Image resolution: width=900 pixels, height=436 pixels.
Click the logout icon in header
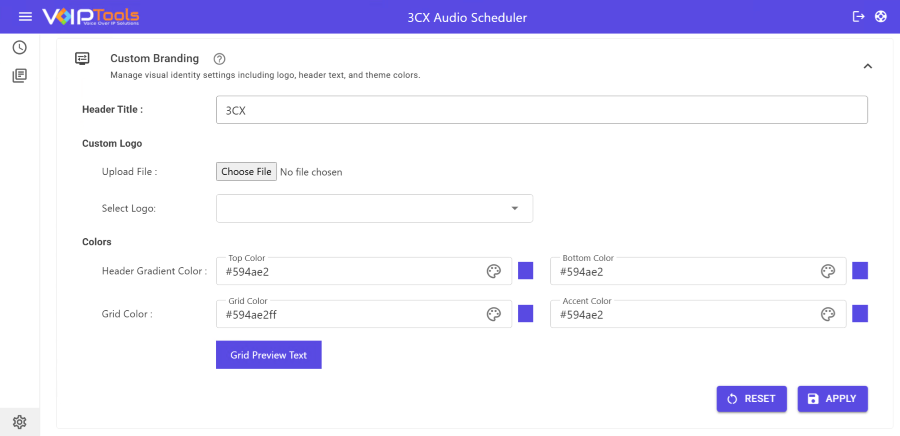point(858,17)
